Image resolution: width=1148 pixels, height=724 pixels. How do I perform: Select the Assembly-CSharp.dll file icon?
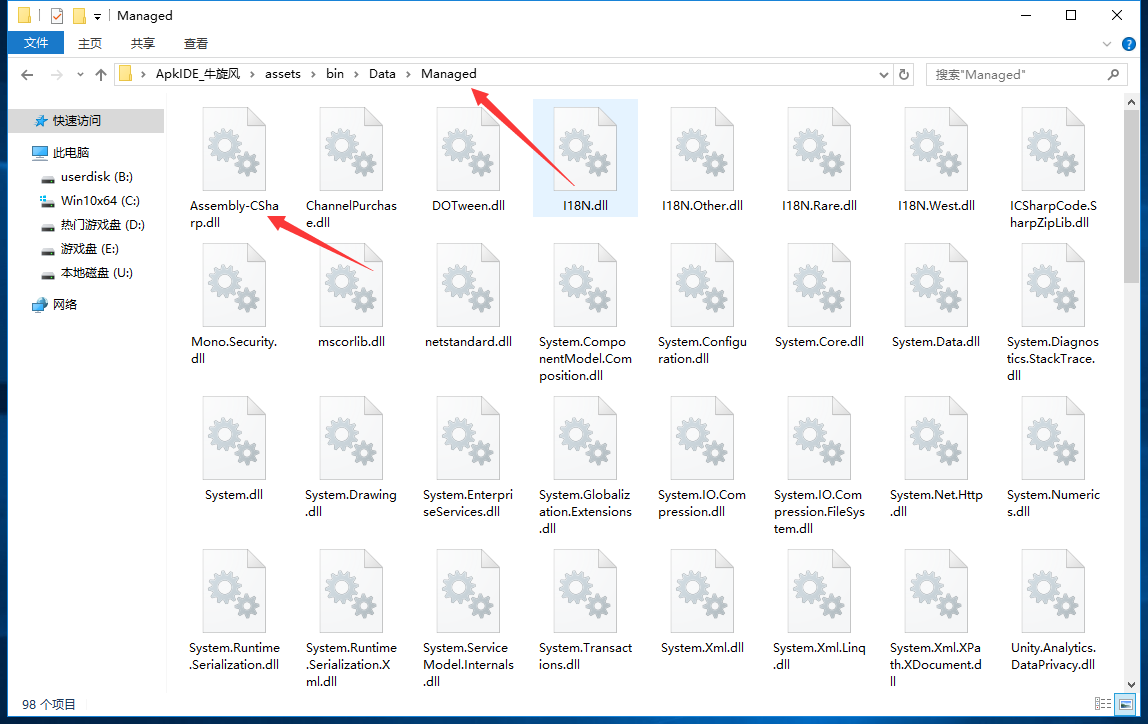point(234,149)
